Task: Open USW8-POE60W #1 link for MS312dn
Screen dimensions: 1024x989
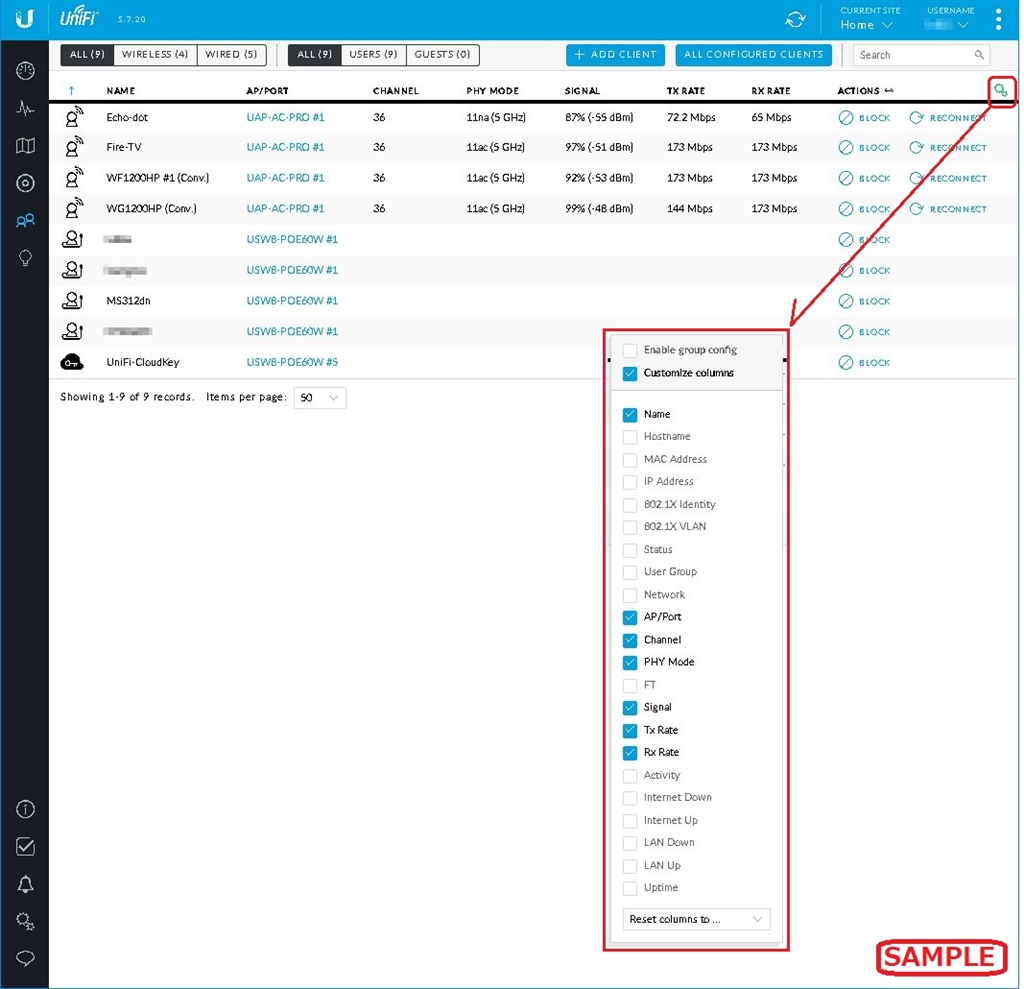Action: [x=292, y=300]
